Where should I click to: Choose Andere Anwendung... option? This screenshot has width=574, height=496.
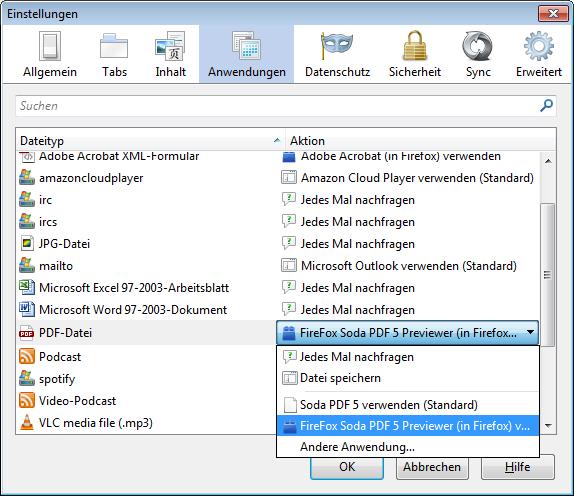408,447
